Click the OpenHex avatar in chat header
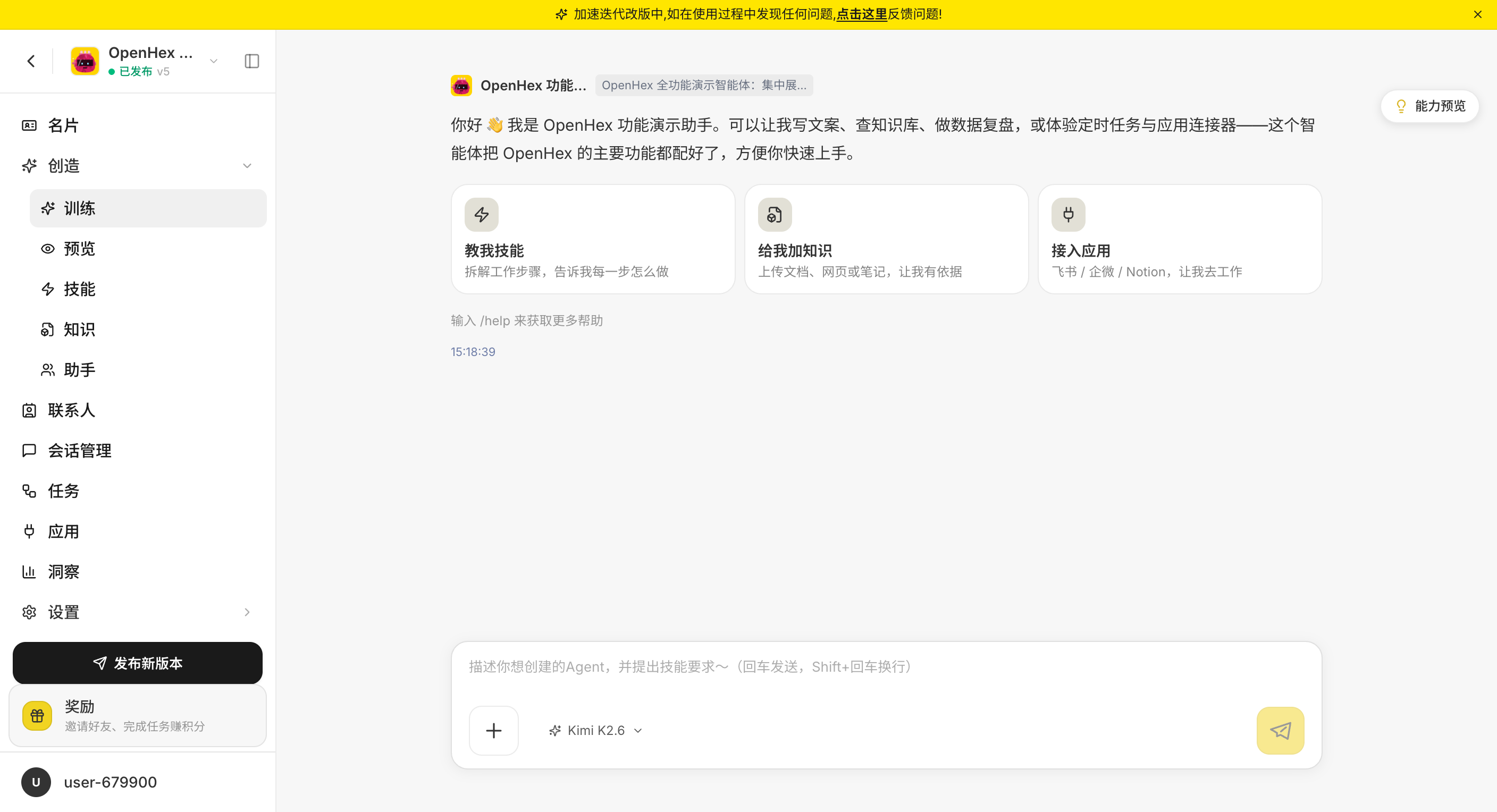1497x812 pixels. coord(461,86)
